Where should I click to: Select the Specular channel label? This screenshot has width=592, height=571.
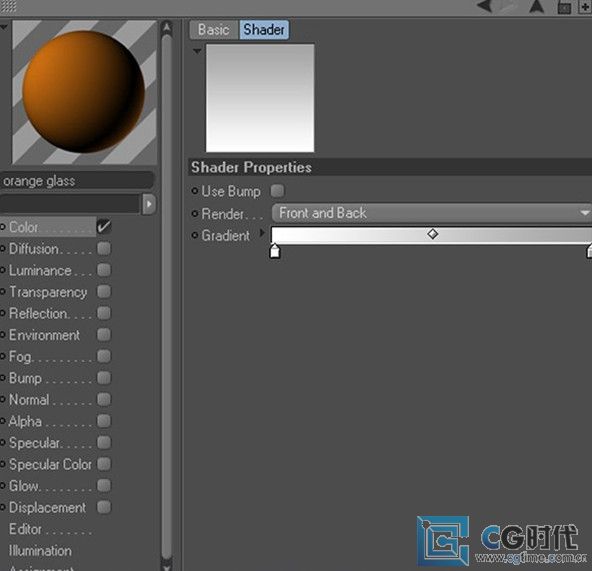tap(34, 443)
